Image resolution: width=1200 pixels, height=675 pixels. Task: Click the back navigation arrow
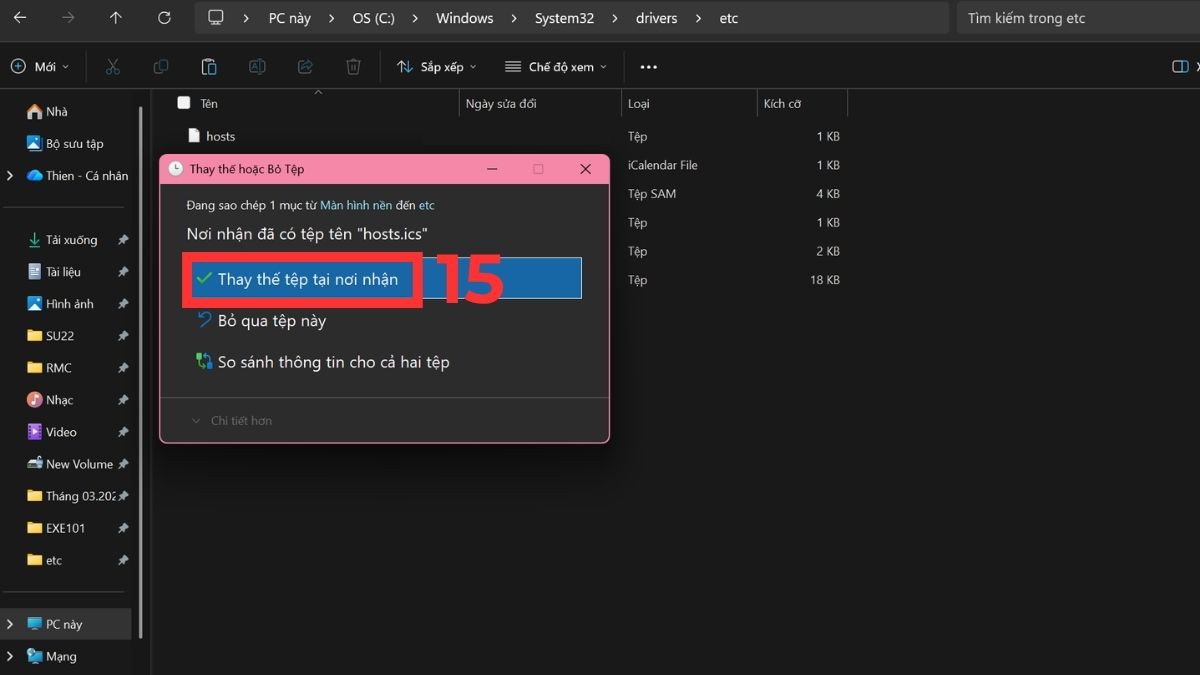point(20,17)
